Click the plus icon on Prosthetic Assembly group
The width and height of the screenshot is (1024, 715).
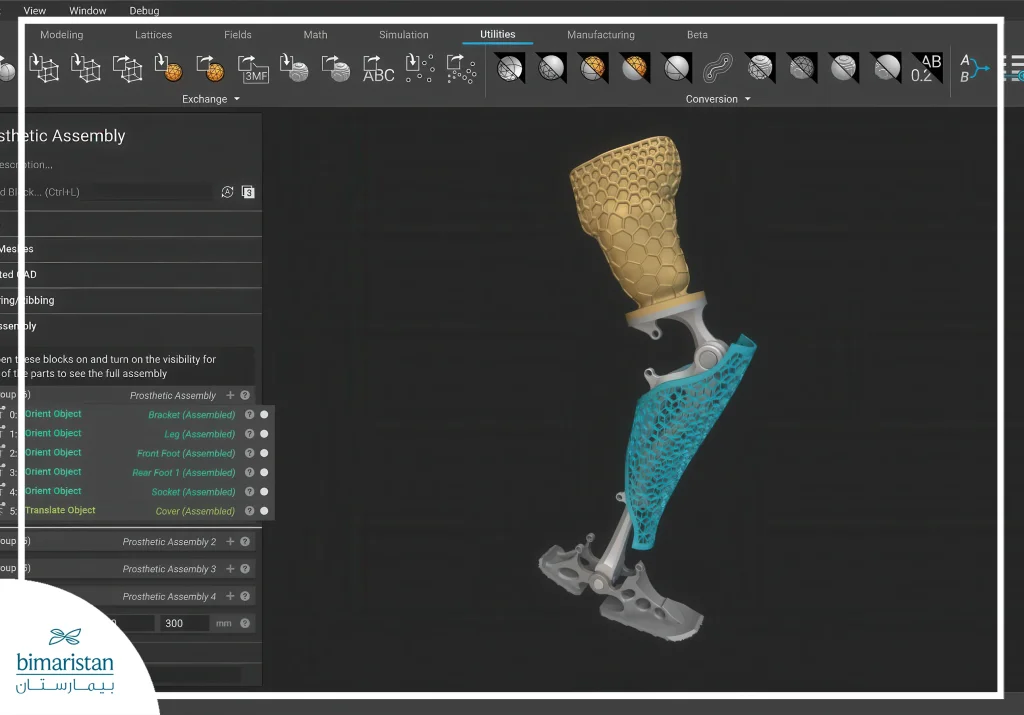point(230,395)
